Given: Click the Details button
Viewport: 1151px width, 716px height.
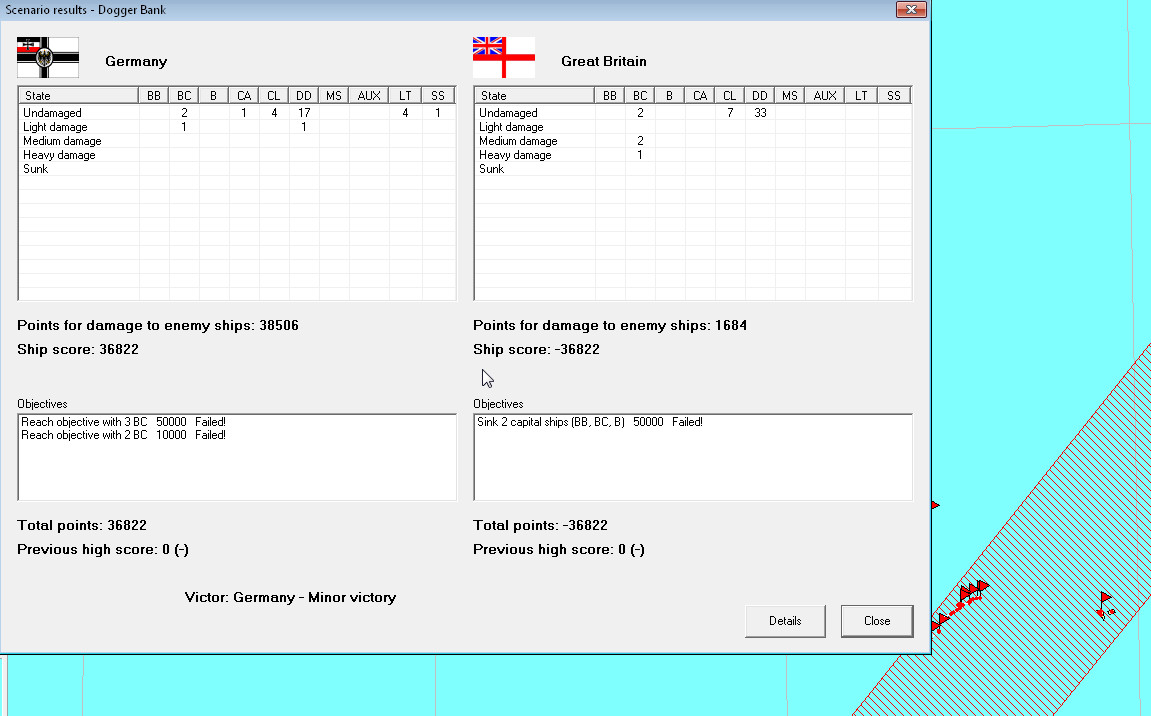Looking at the screenshot, I should (785, 621).
